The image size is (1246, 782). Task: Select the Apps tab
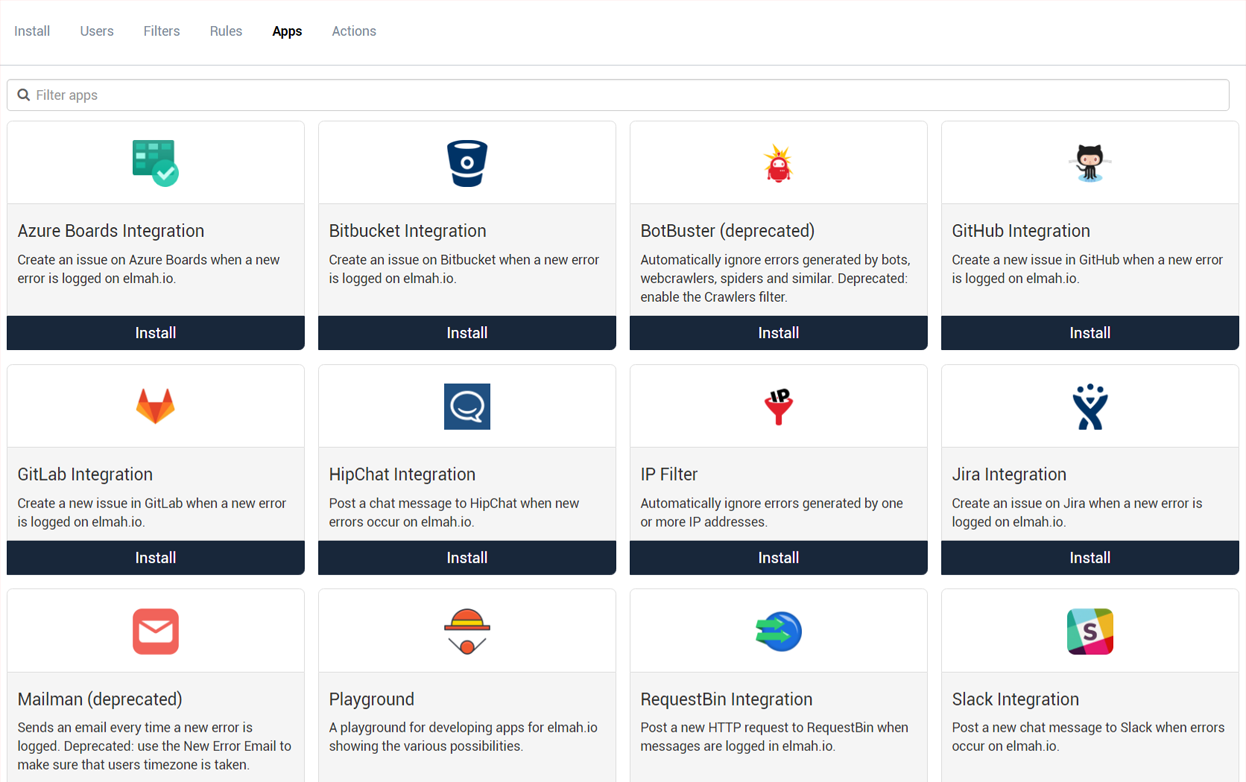[x=287, y=31]
